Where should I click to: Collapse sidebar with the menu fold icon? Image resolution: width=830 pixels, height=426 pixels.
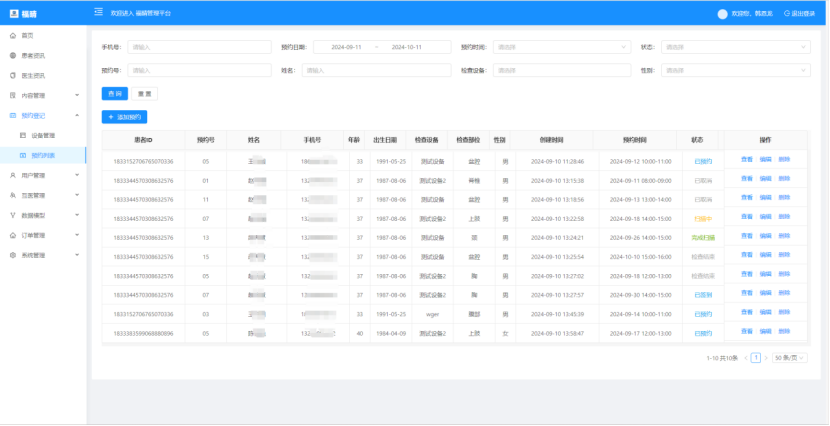click(x=98, y=13)
